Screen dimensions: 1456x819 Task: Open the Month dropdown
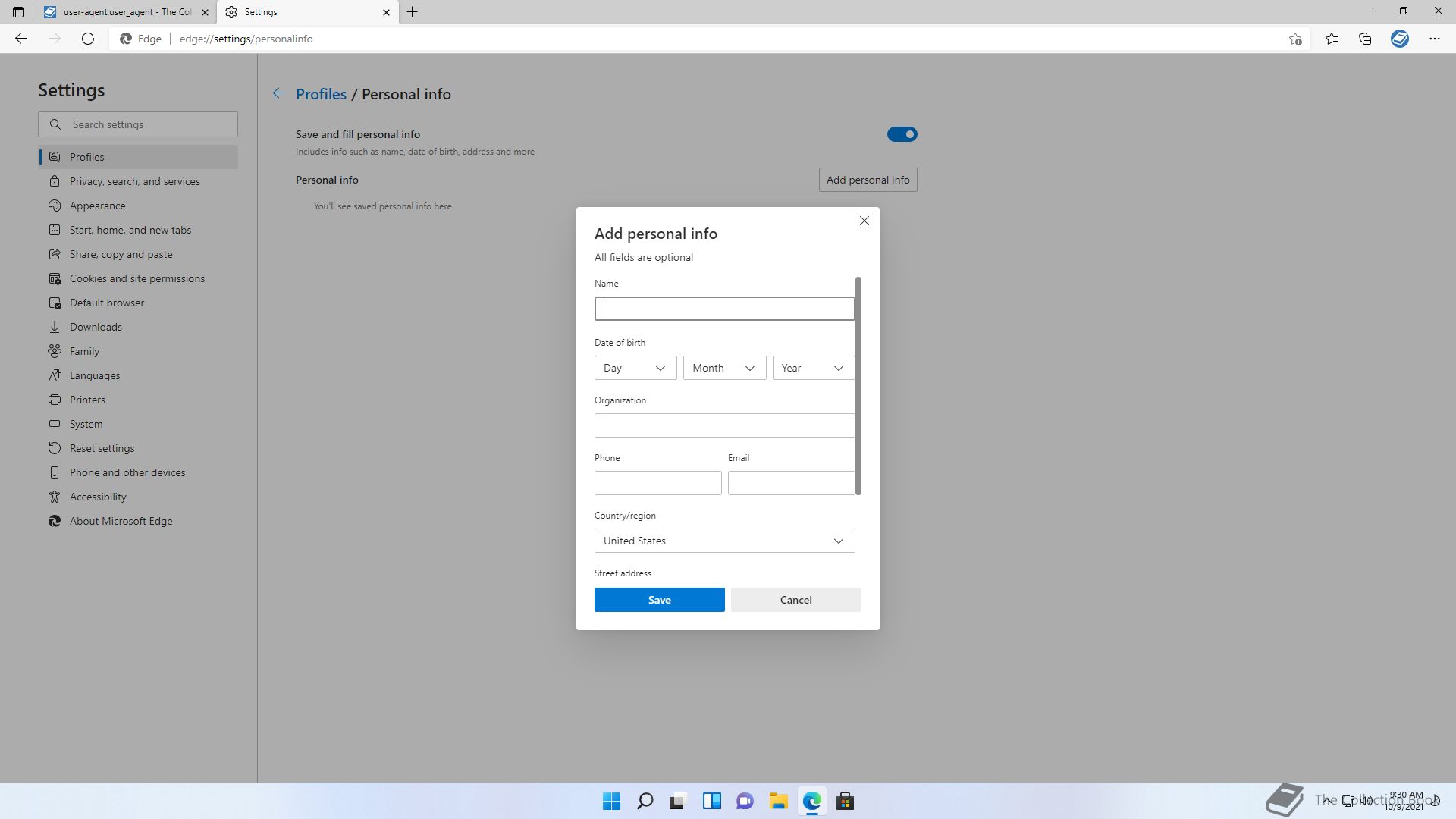point(723,368)
